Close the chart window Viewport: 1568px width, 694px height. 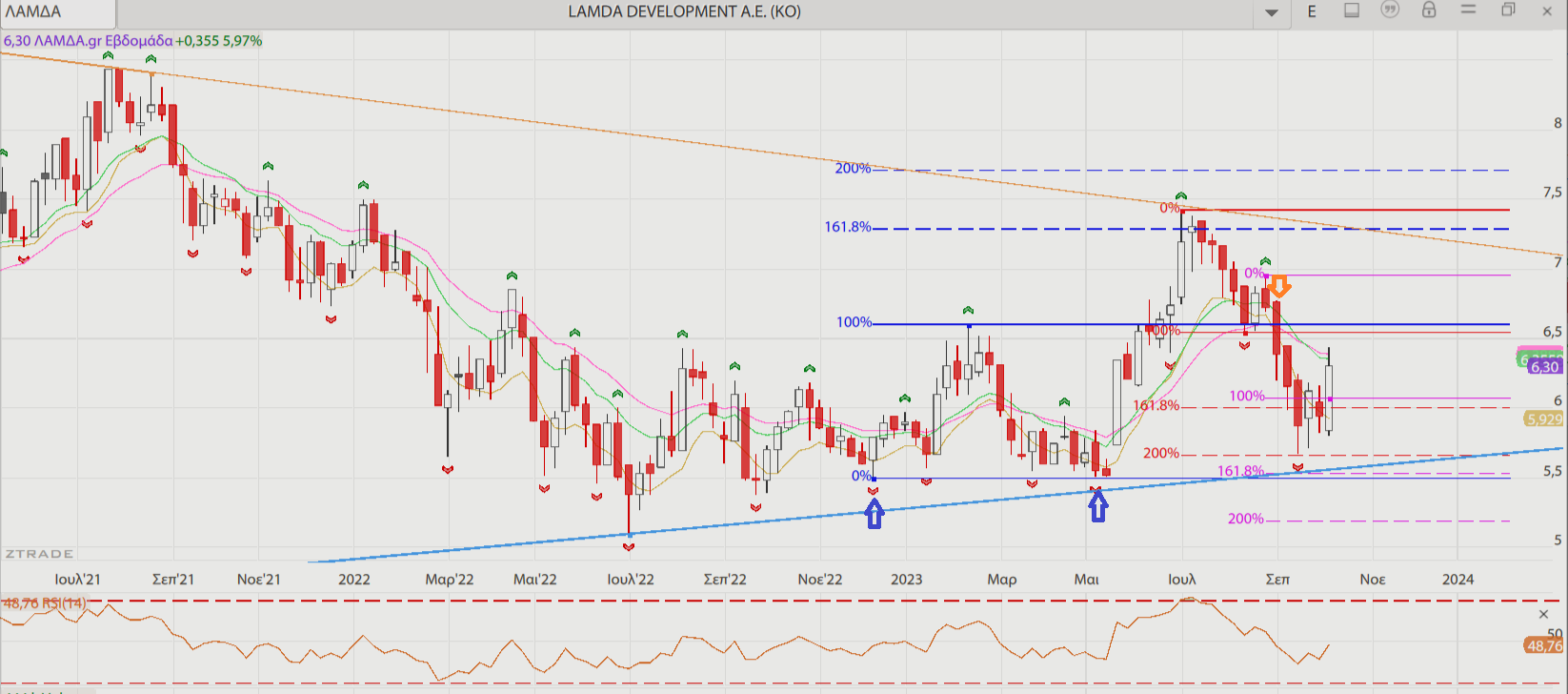pos(1547,10)
